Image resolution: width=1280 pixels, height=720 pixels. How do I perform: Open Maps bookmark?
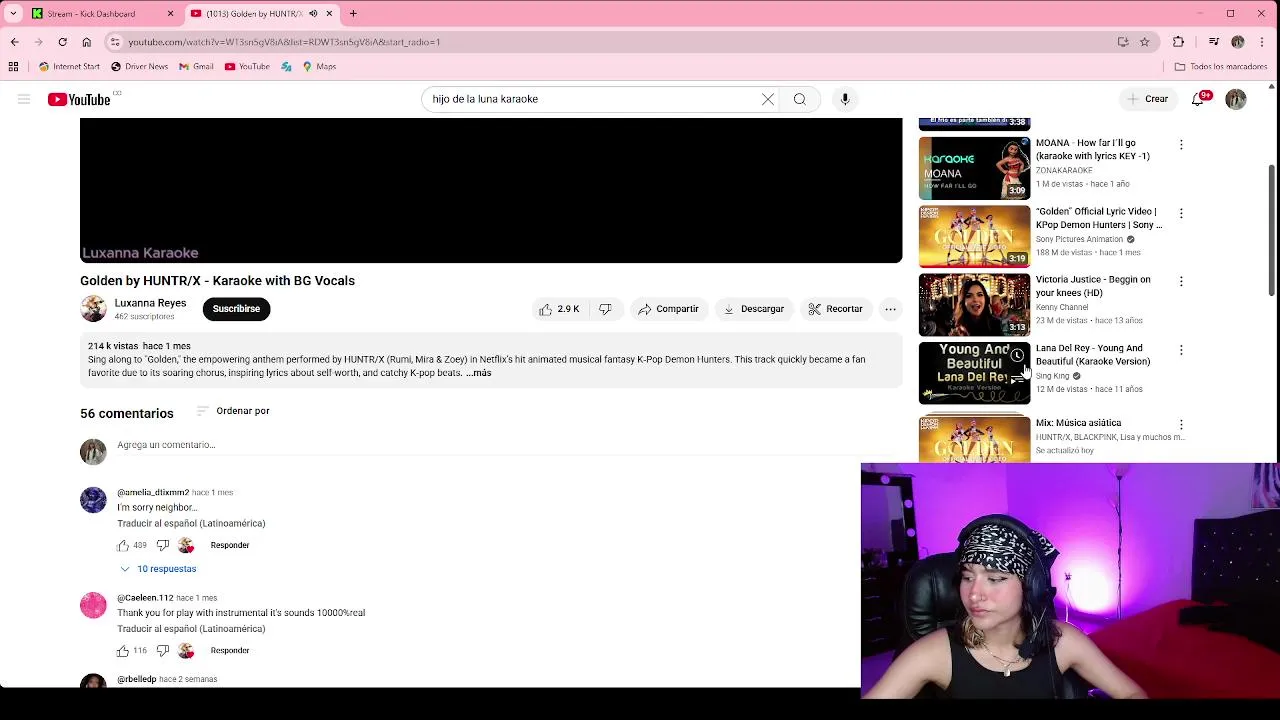pyautogui.click(x=319, y=67)
